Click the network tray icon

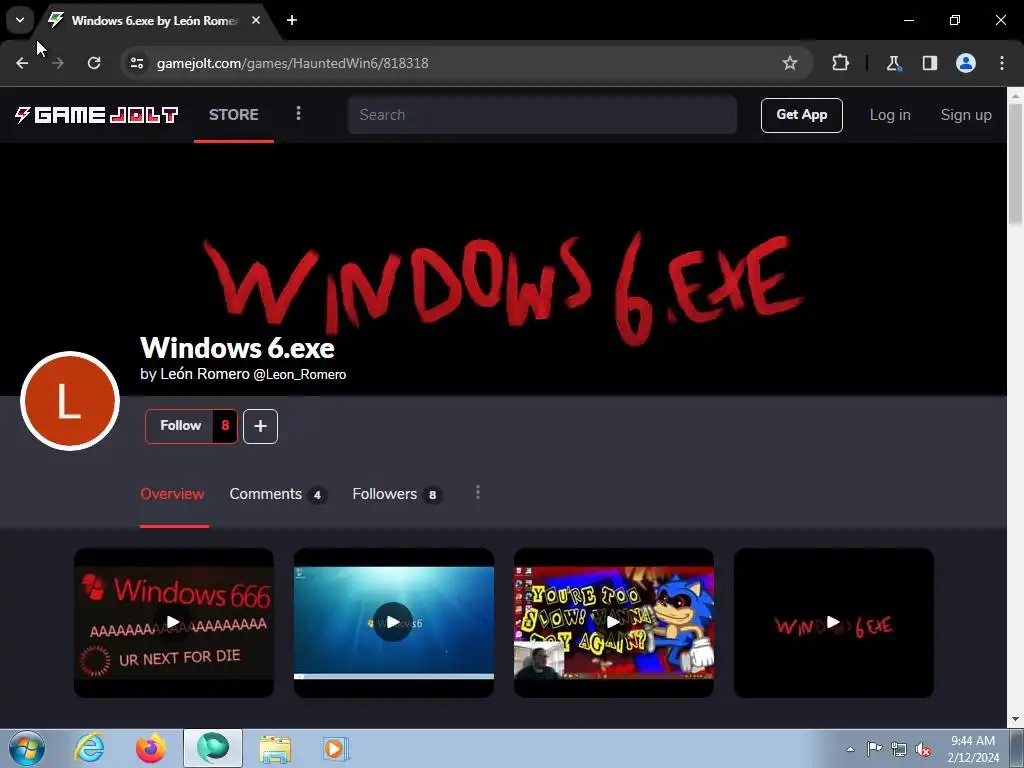[x=899, y=749]
